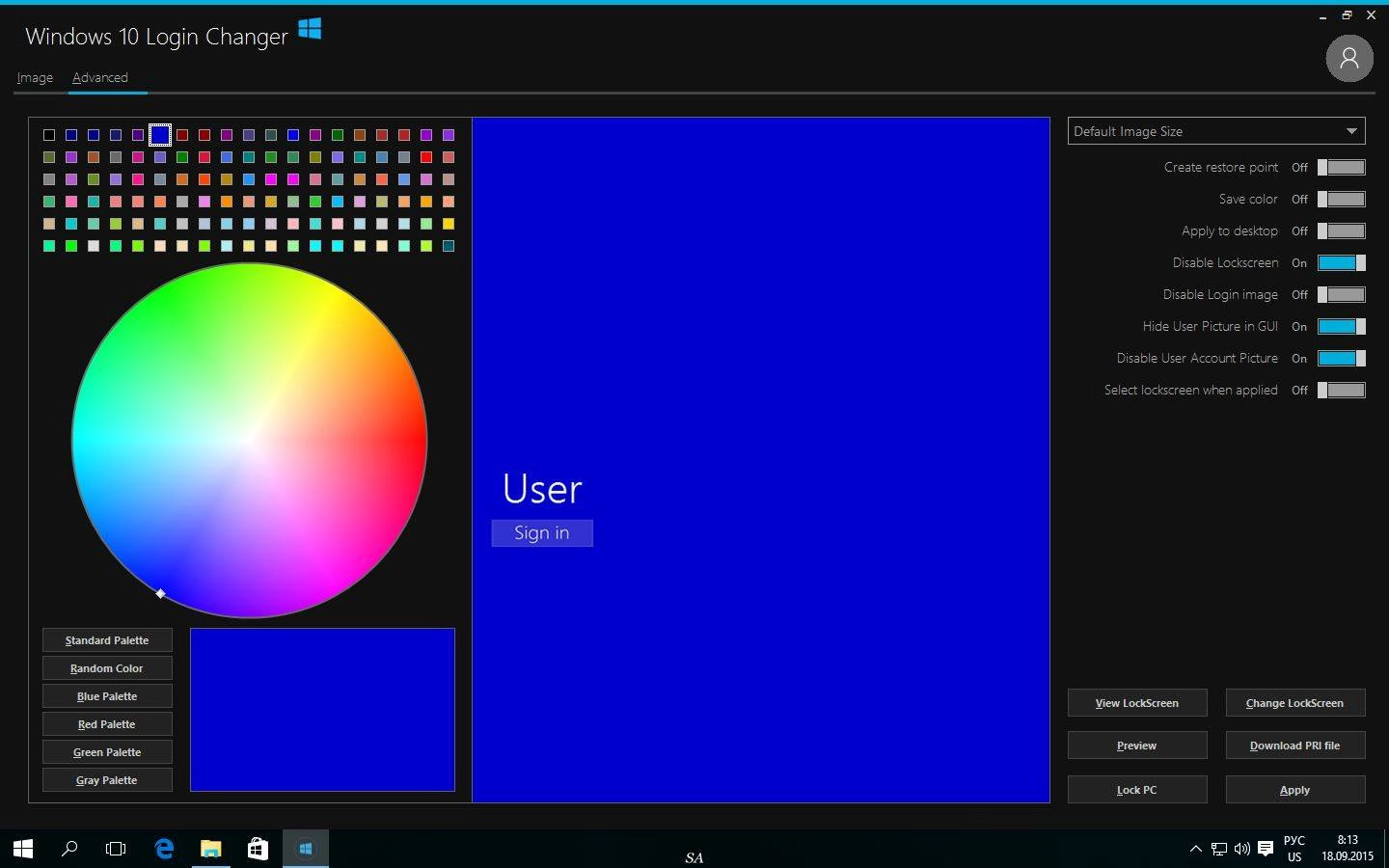The image size is (1389, 868).
Task: Turn off Disable Lockscreen switch
Action: (1342, 262)
